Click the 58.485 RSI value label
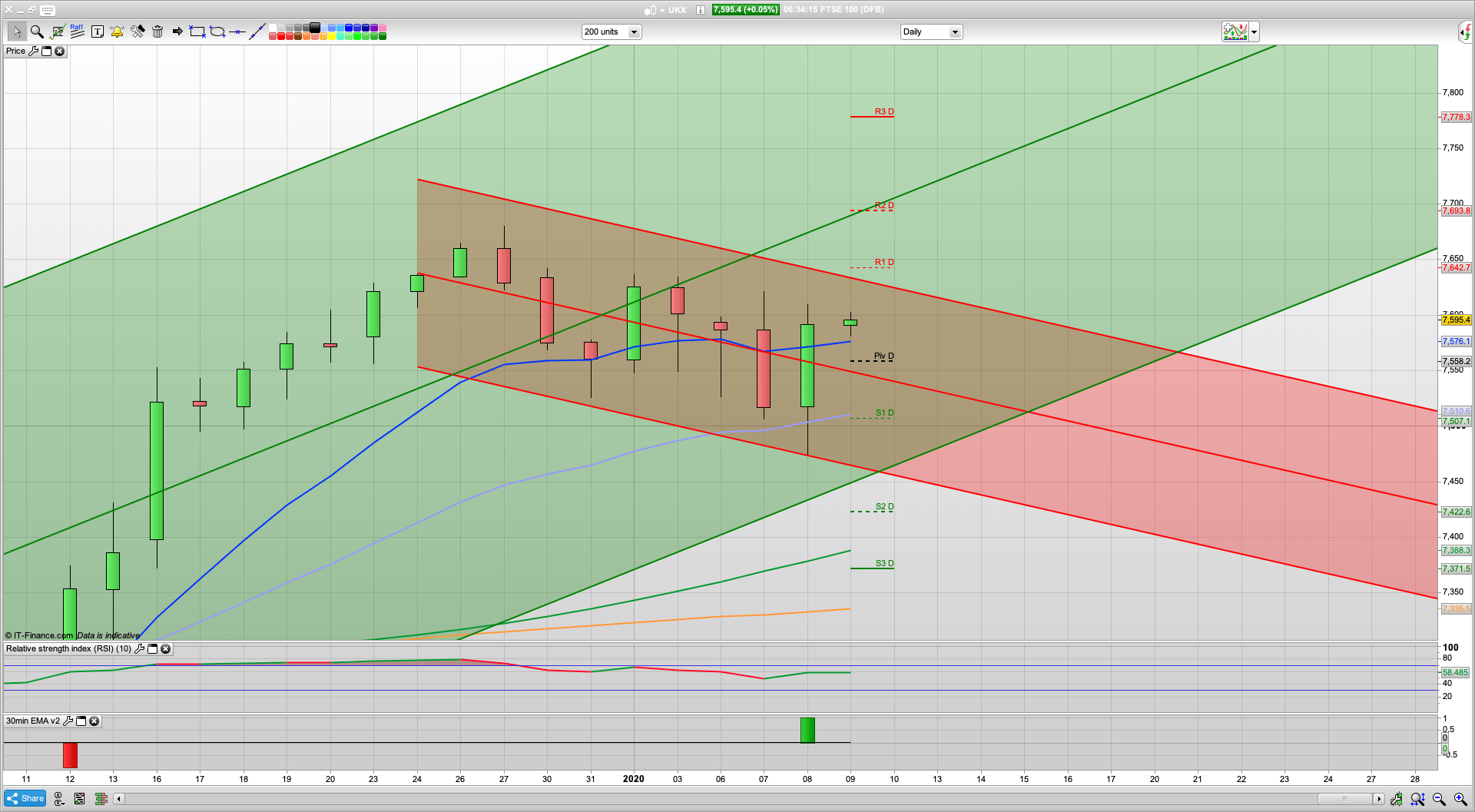Viewport: 1475px width, 812px height. 1455,672
